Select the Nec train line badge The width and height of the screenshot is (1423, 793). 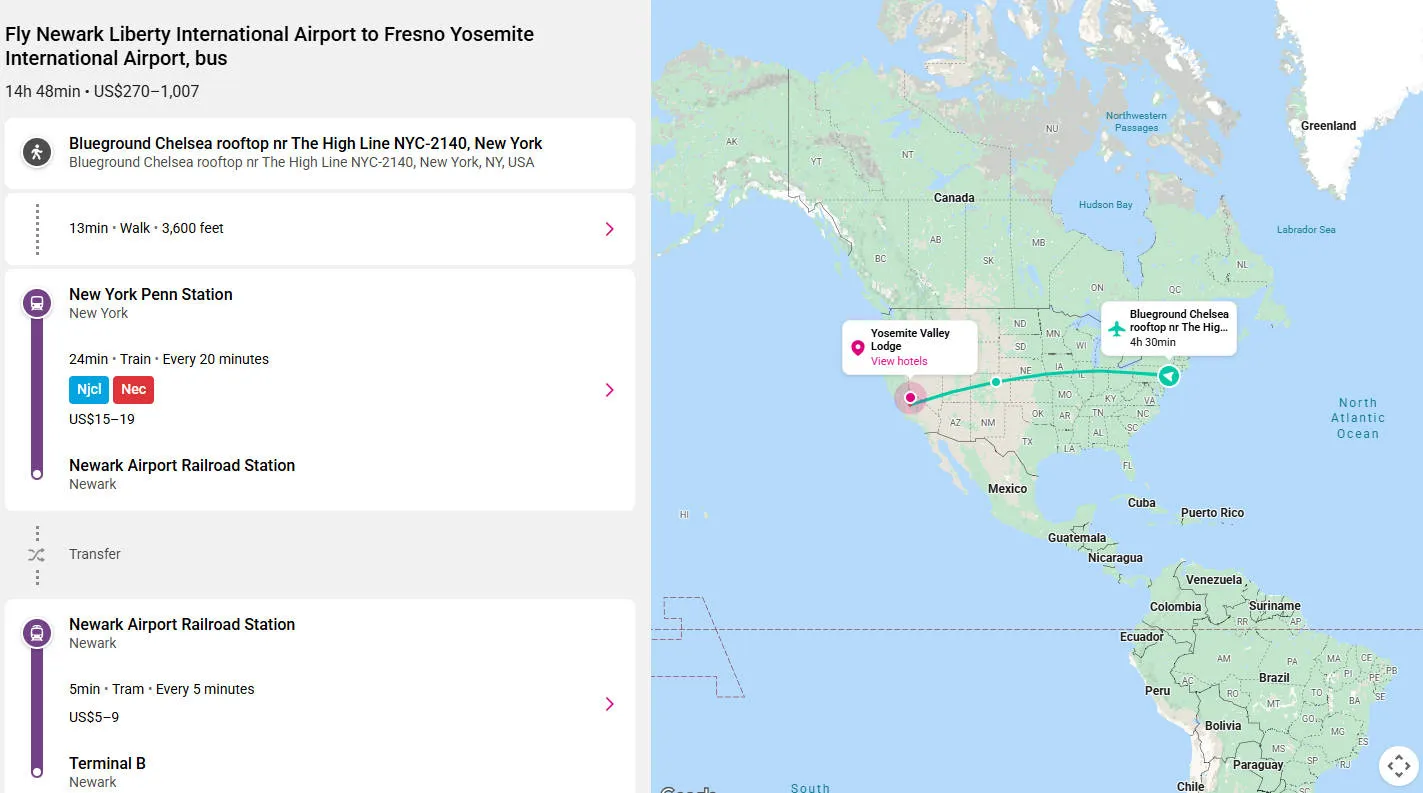tap(133, 390)
